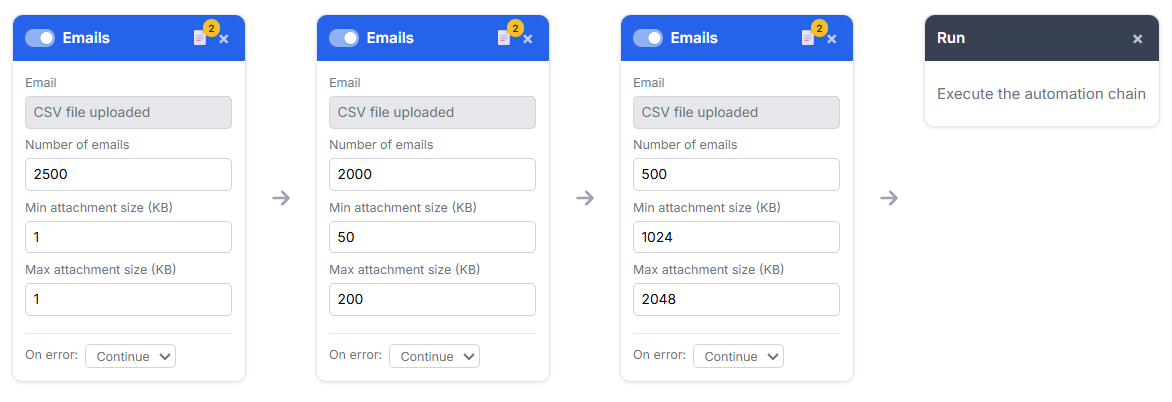Open notes icon on third Emails card
Image resolution: width=1172 pixels, height=402 pixels.
(808, 38)
